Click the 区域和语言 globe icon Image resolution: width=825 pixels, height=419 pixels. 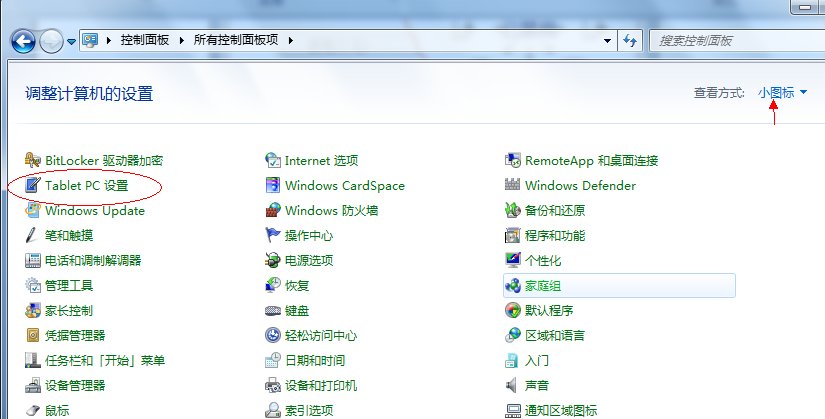click(512, 335)
